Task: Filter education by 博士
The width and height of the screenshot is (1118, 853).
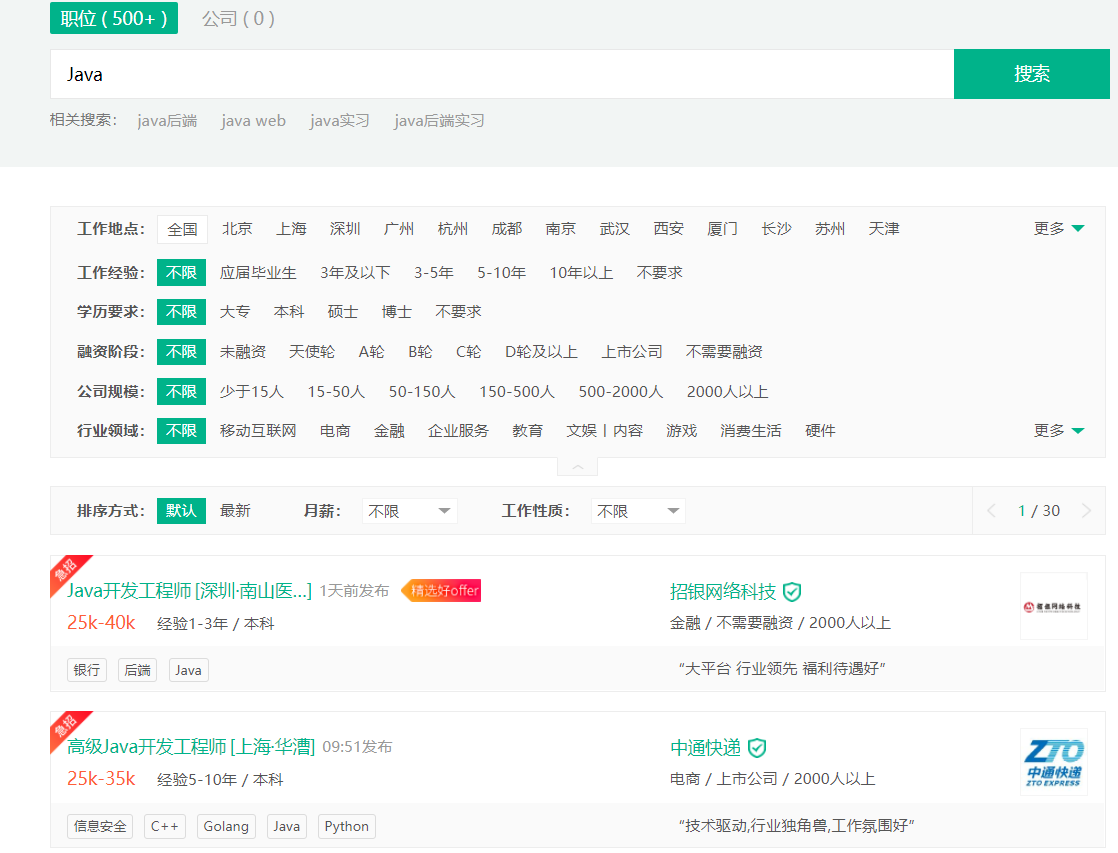Action: click(x=396, y=312)
